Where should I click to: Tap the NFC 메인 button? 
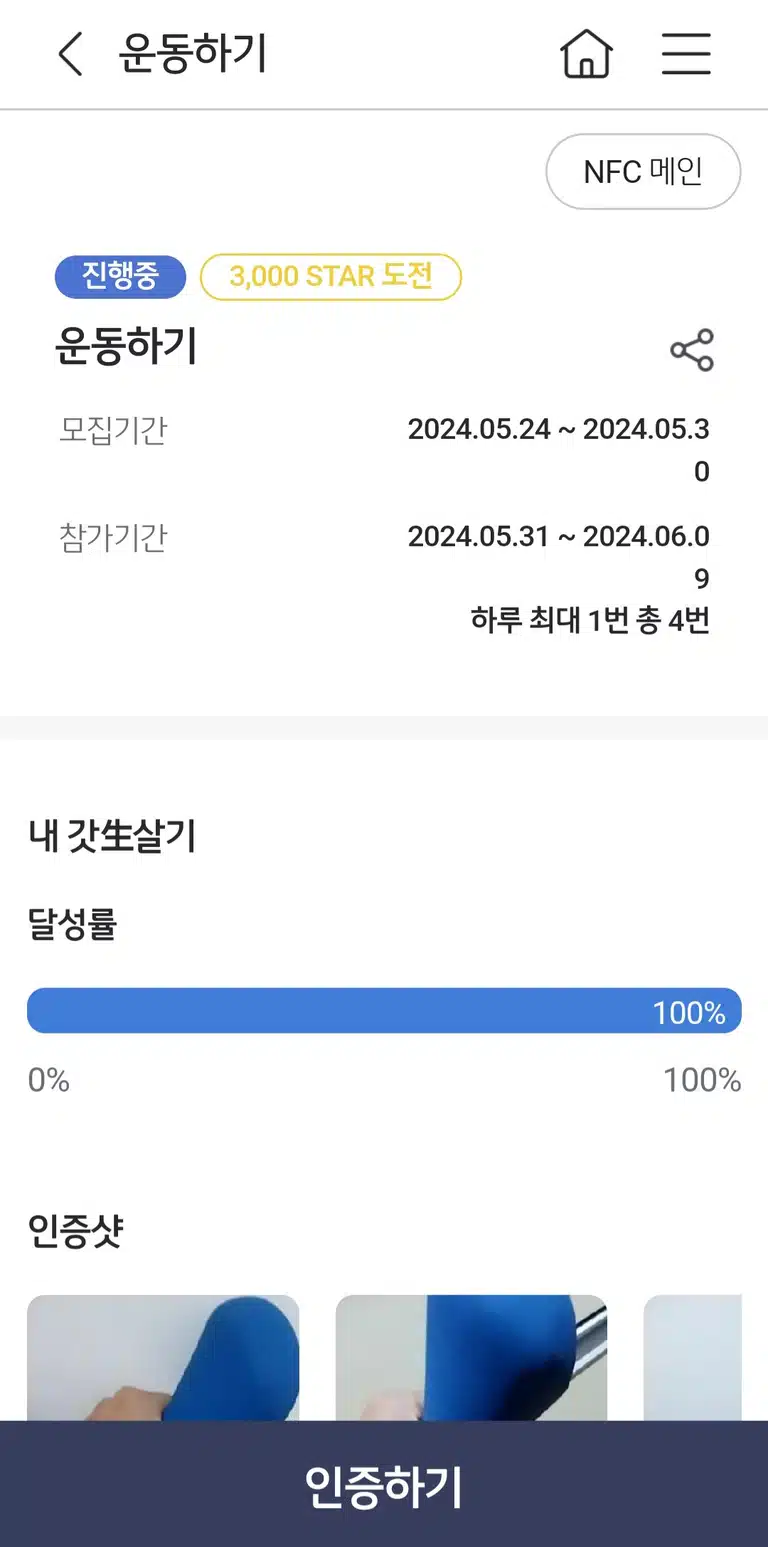[x=643, y=172]
